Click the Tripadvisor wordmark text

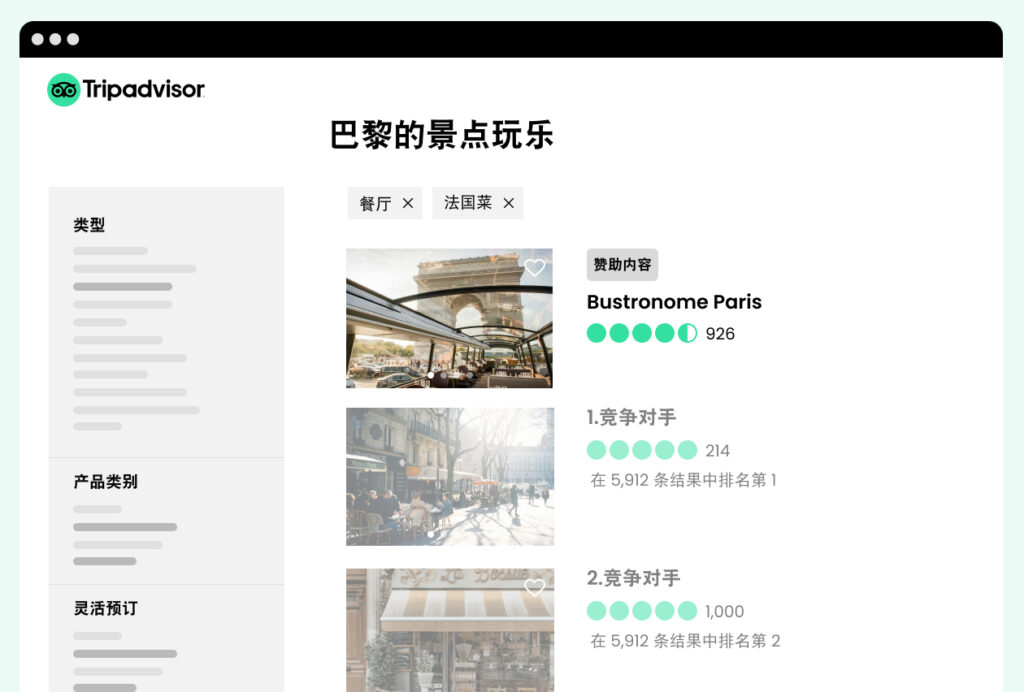144,89
